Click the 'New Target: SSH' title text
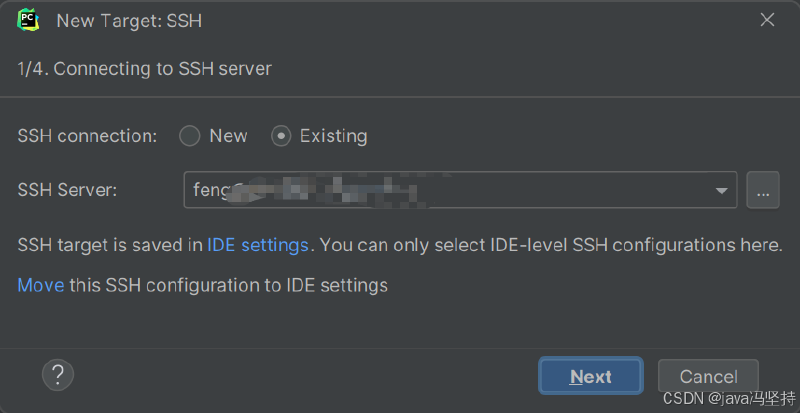Screen dimensions: 800x413 pos(129,21)
